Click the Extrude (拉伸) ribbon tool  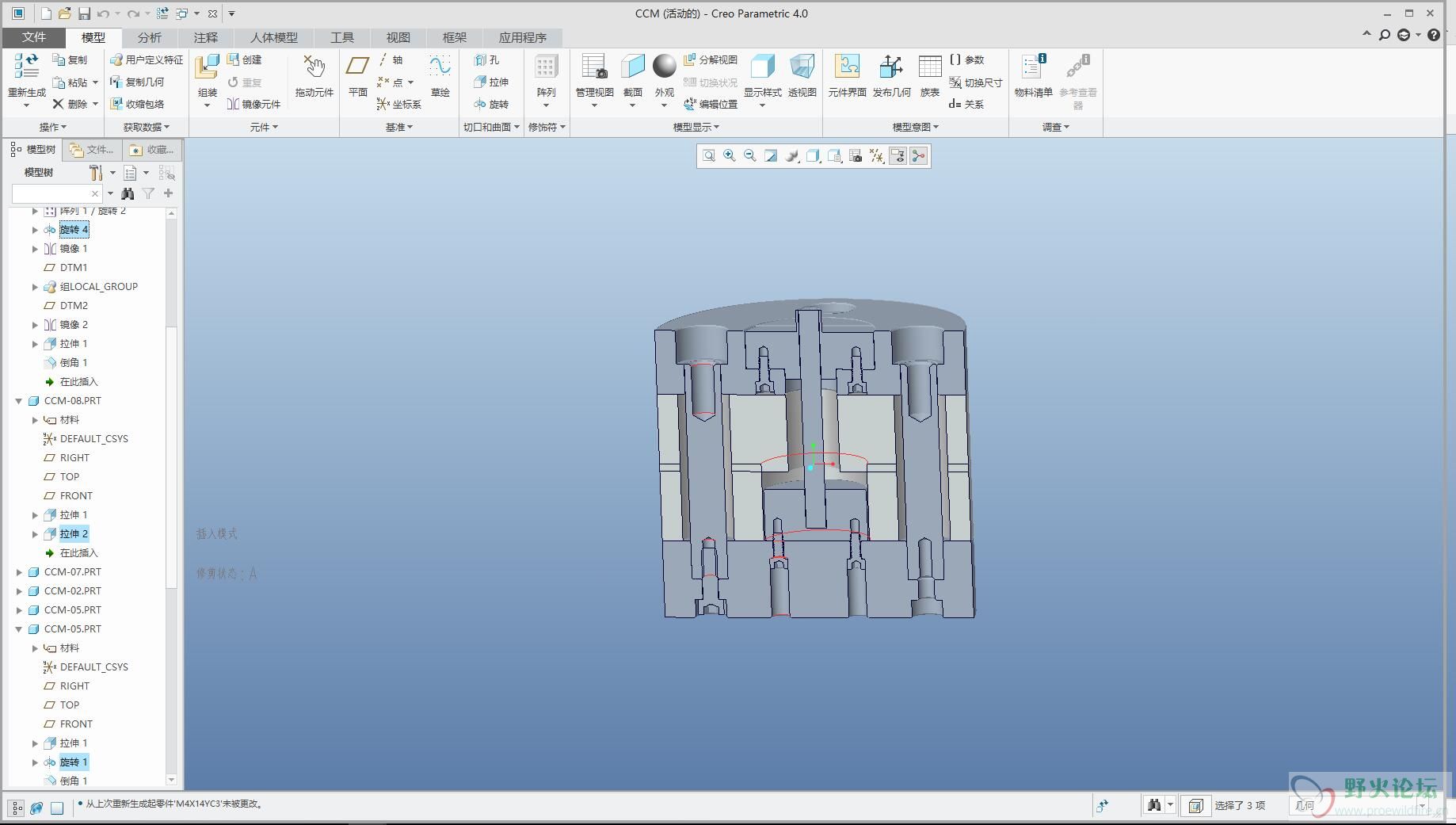(491, 82)
